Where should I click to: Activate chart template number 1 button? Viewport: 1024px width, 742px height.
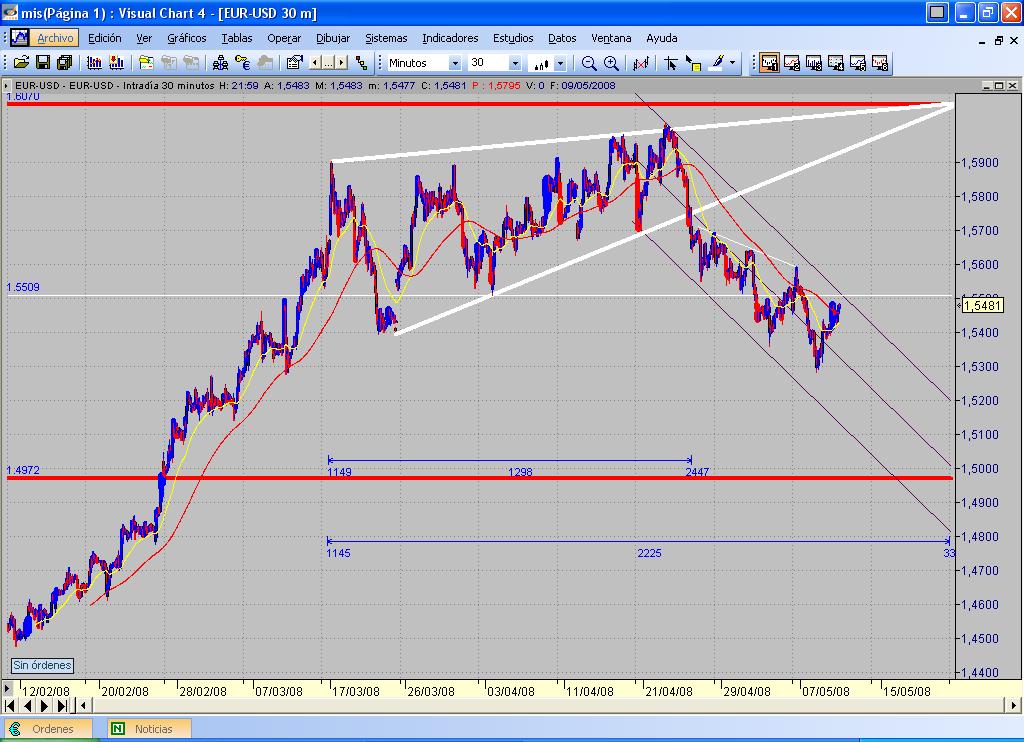[x=769, y=63]
